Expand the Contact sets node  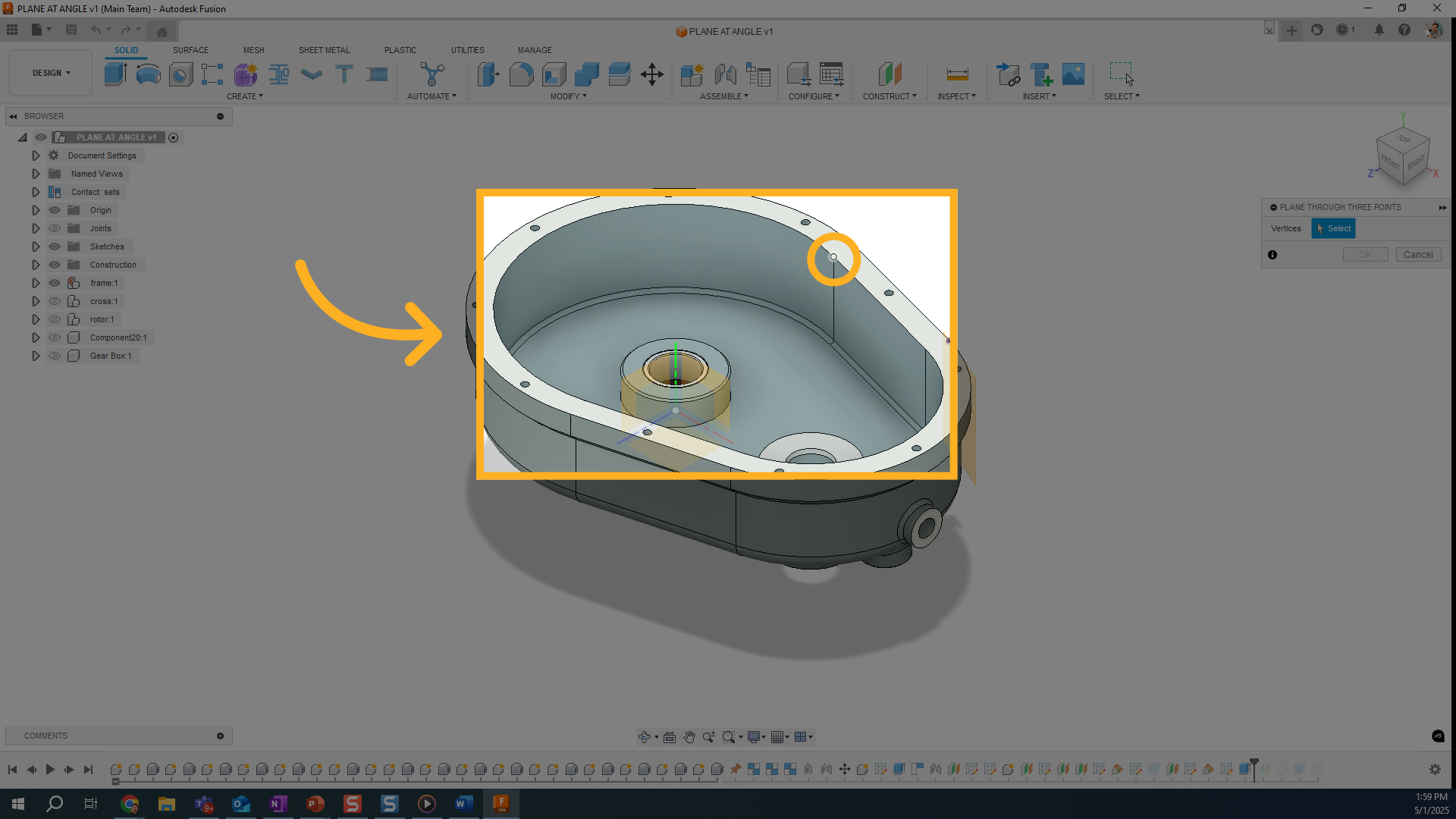(36, 192)
